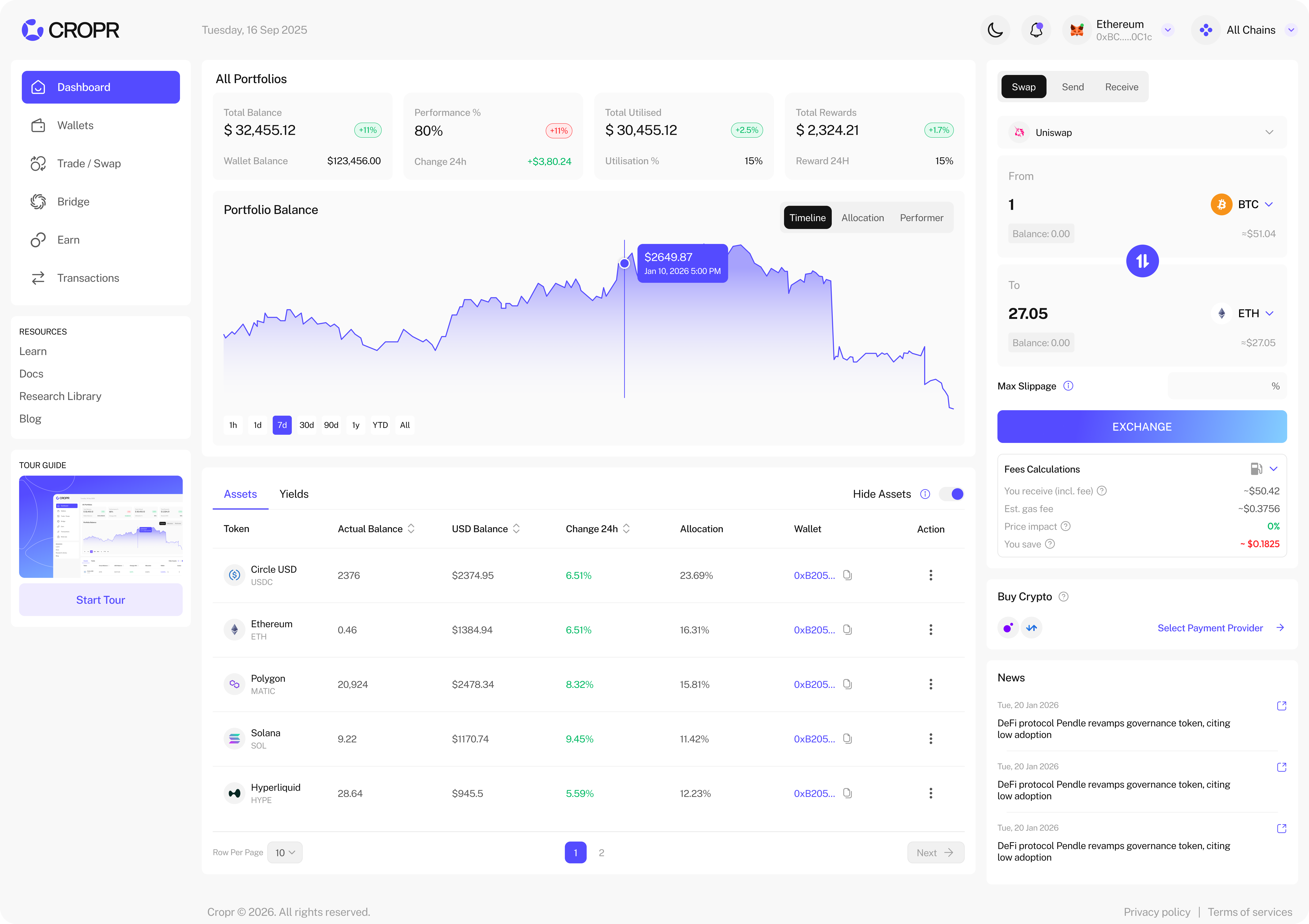Viewport: 1309px width, 924px height.
Task: Open notifications bell icon
Action: (1036, 30)
